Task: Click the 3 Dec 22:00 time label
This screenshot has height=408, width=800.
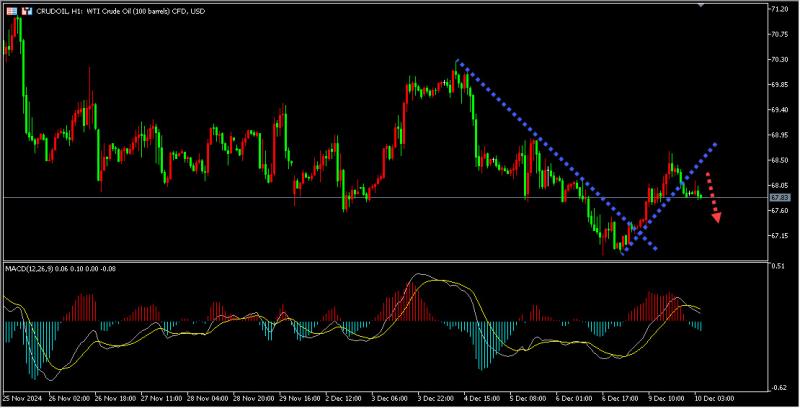Action: [x=436, y=398]
